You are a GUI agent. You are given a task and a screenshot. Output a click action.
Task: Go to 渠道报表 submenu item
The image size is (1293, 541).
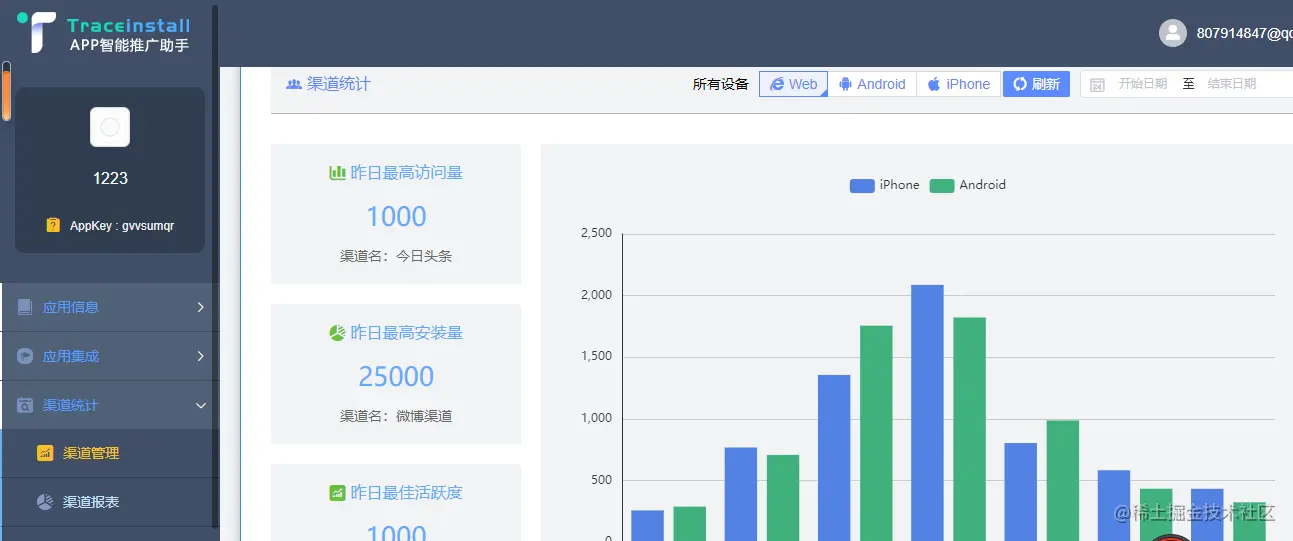click(108, 502)
